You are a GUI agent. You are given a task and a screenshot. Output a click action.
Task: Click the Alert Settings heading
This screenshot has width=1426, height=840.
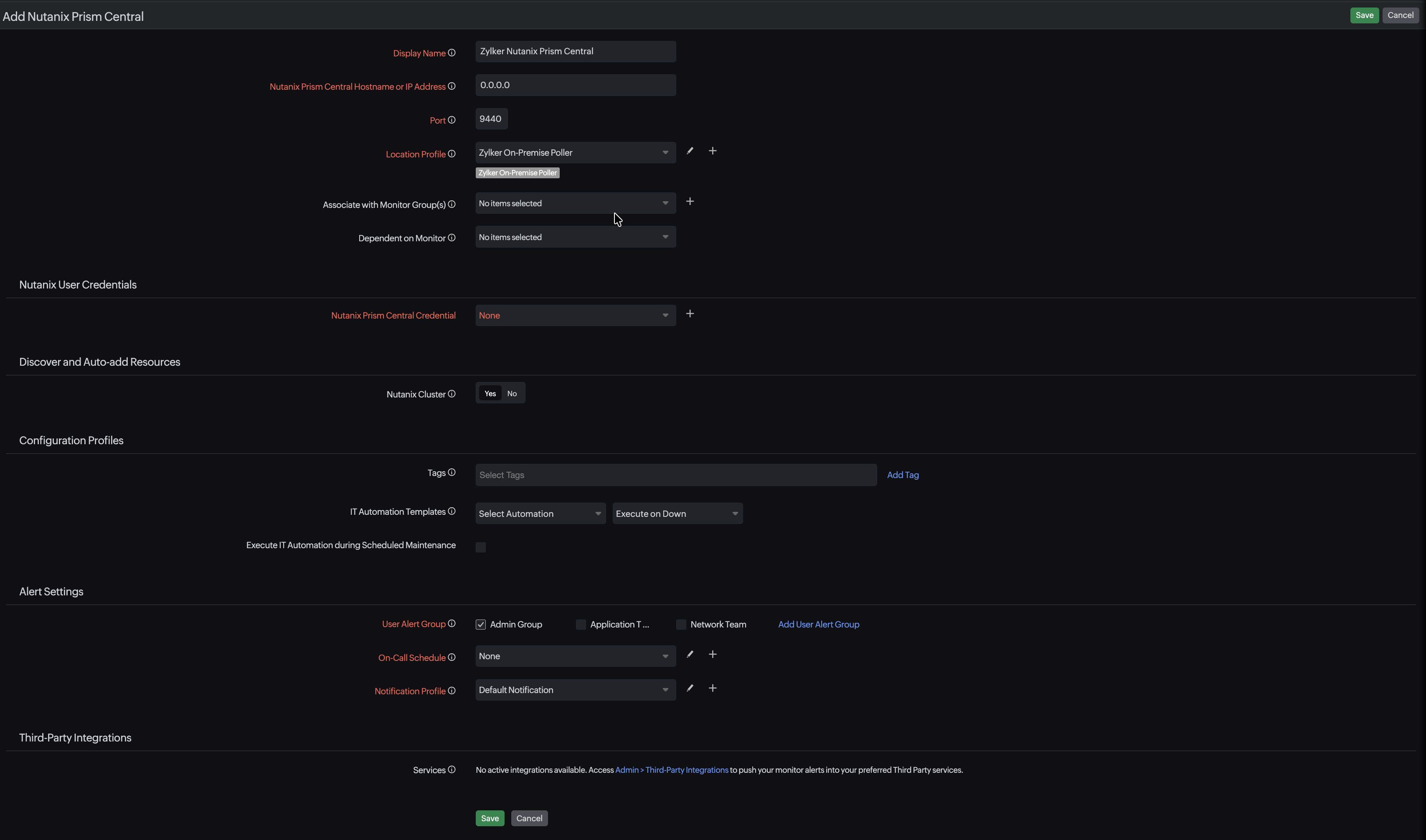[51, 592]
